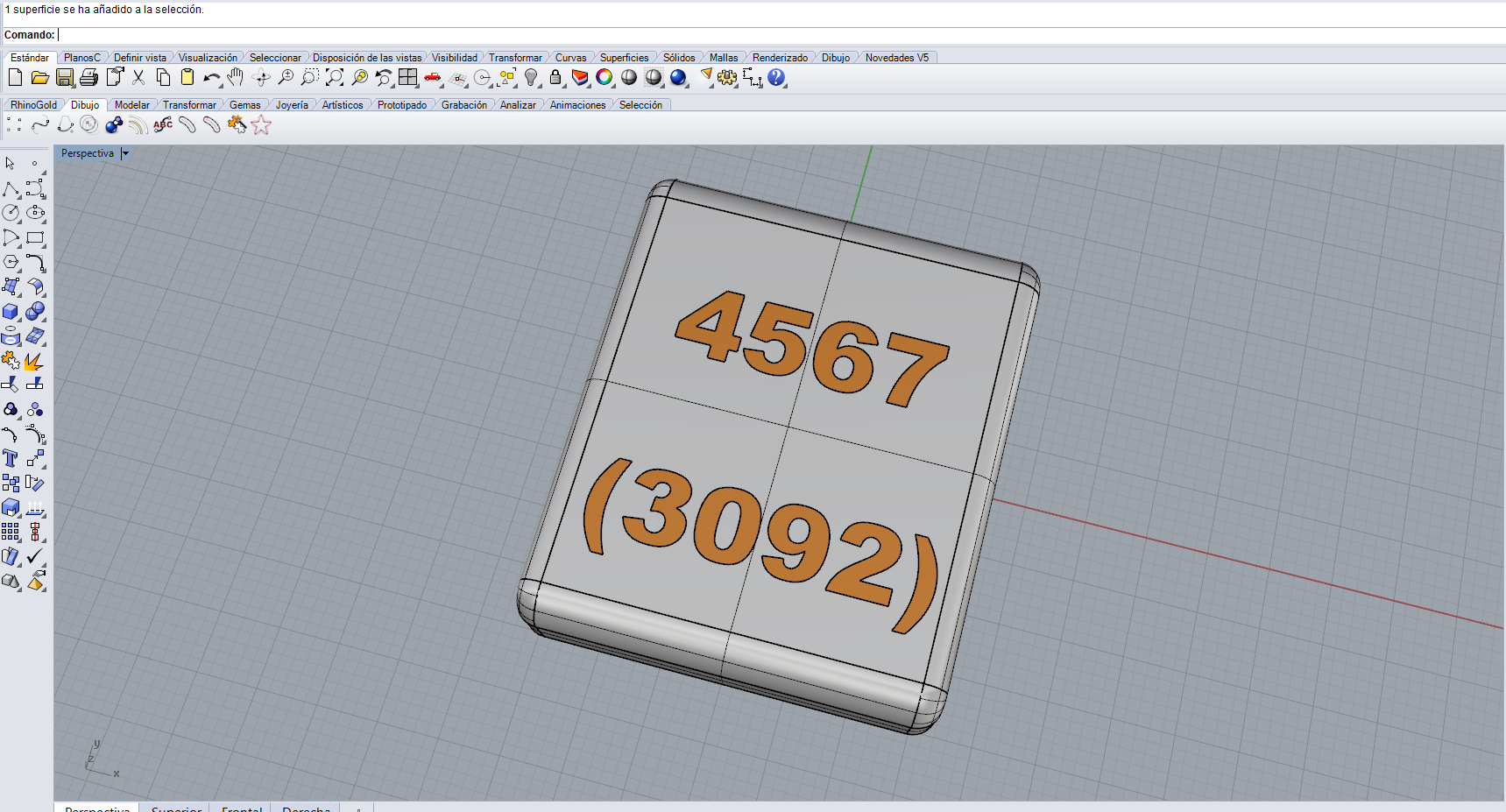Image resolution: width=1506 pixels, height=812 pixels.
Task: Select the explosion explode tool
Action: tap(35, 361)
